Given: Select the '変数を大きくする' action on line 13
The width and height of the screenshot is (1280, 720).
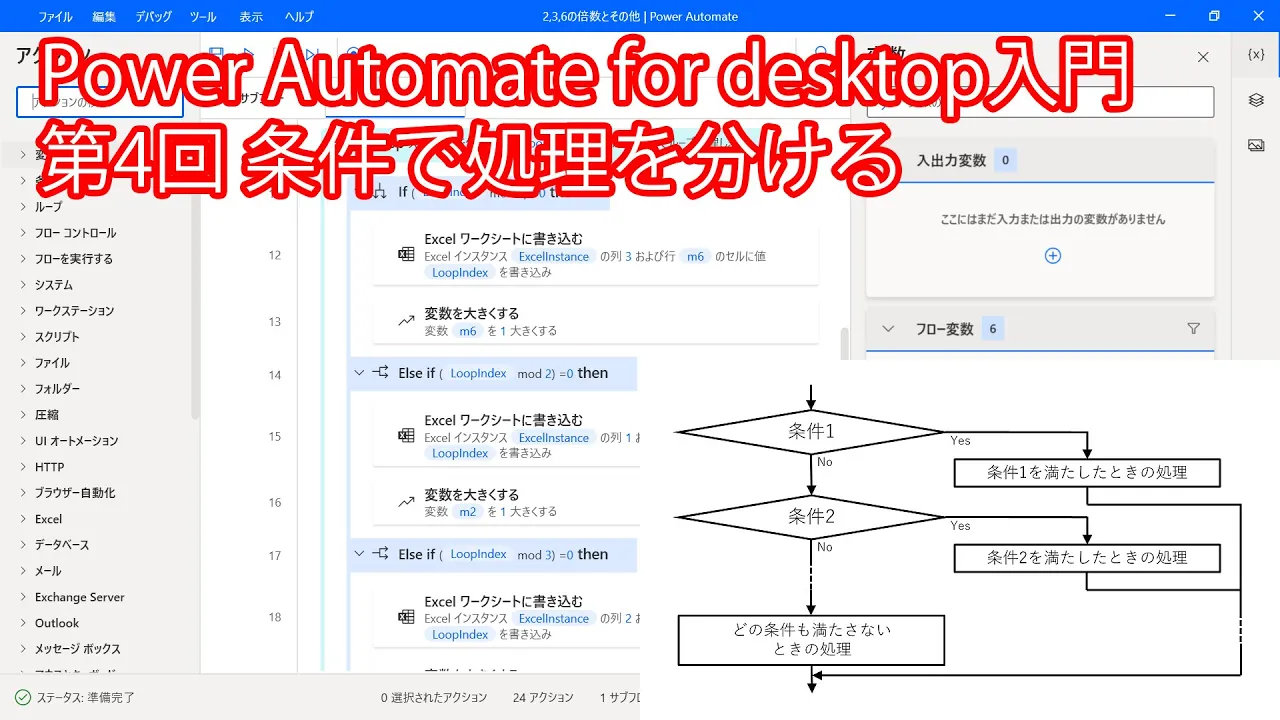Looking at the screenshot, I should click(596, 321).
